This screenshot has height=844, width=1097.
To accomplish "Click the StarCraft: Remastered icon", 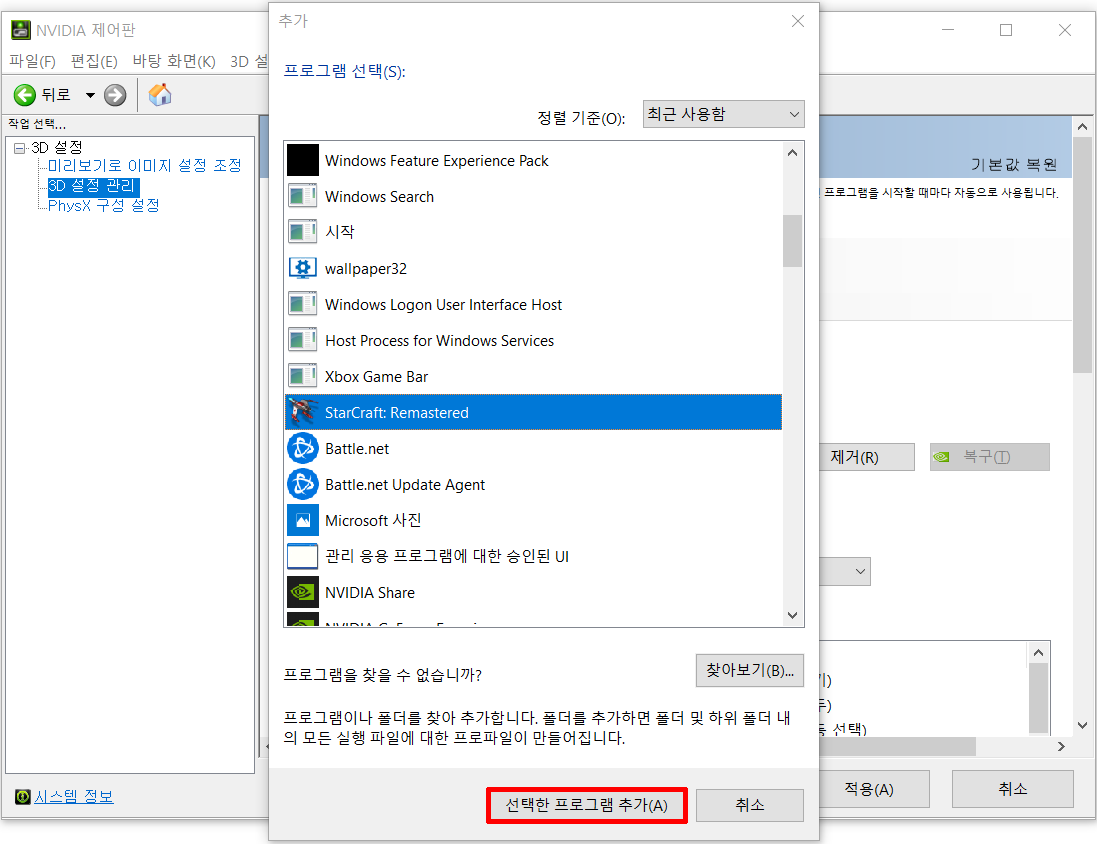I will (x=303, y=412).
